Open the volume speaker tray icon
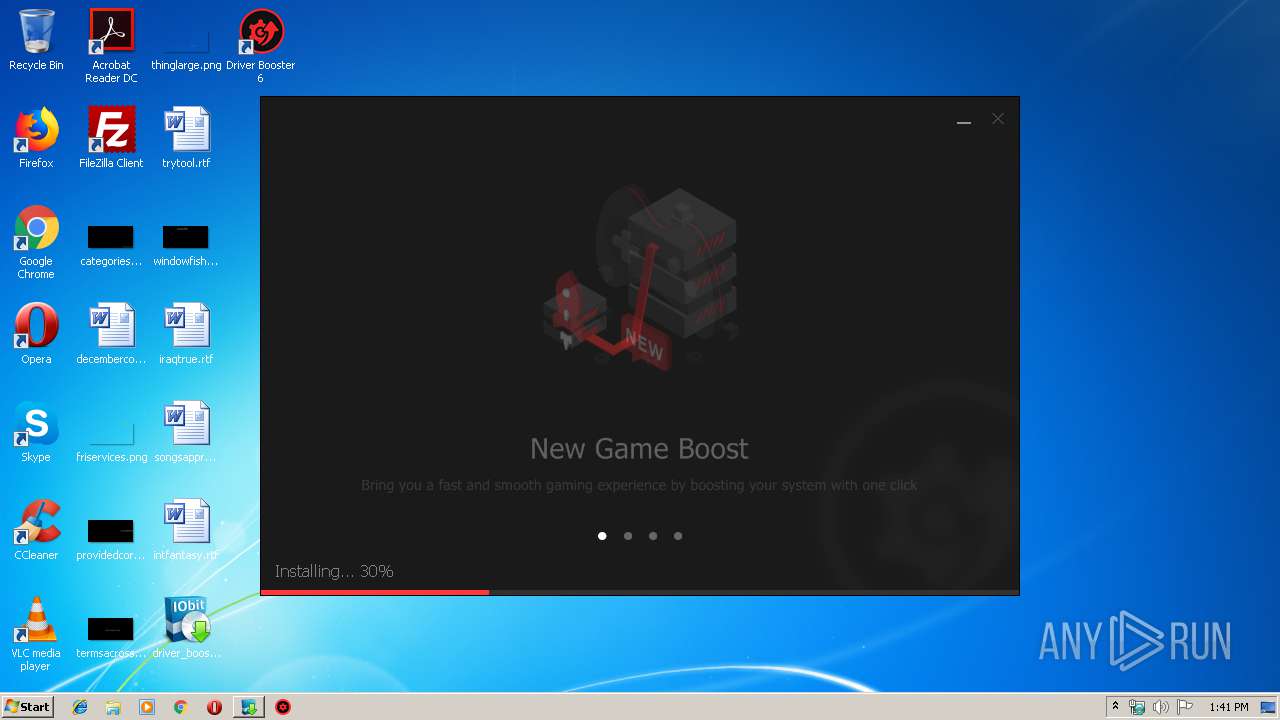The width and height of the screenshot is (1280, 720). [1161, 707]
